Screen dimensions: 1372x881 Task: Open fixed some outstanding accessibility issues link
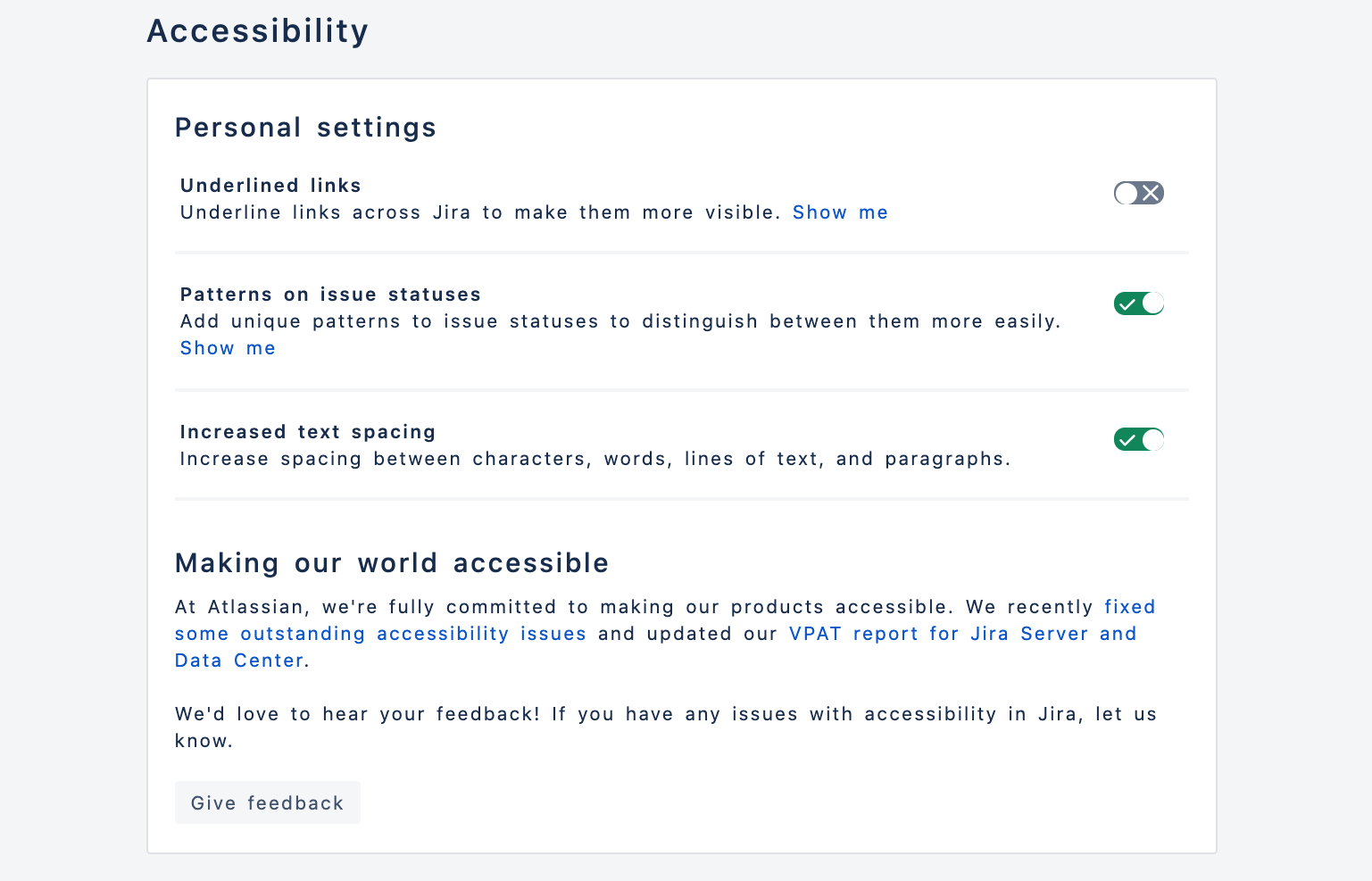click(x=665, y=620)
